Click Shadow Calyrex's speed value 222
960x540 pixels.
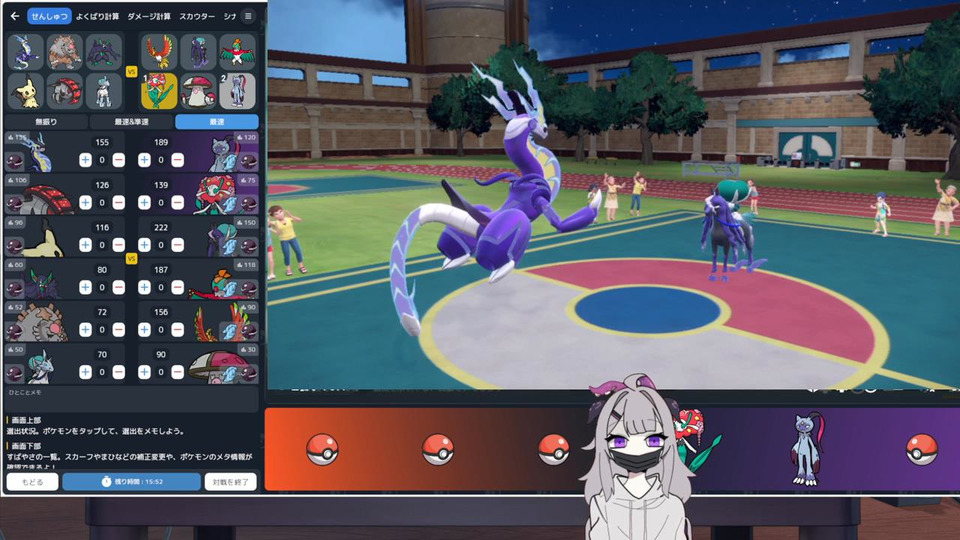(x=161, y=227)
